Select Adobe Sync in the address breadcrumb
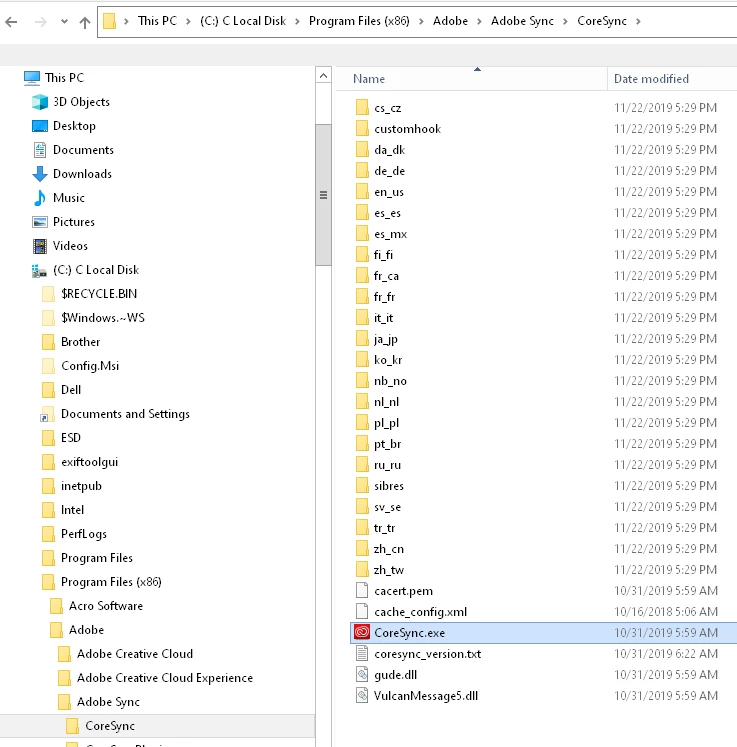Screen dimensions: 737x747 tap(522, 21)
